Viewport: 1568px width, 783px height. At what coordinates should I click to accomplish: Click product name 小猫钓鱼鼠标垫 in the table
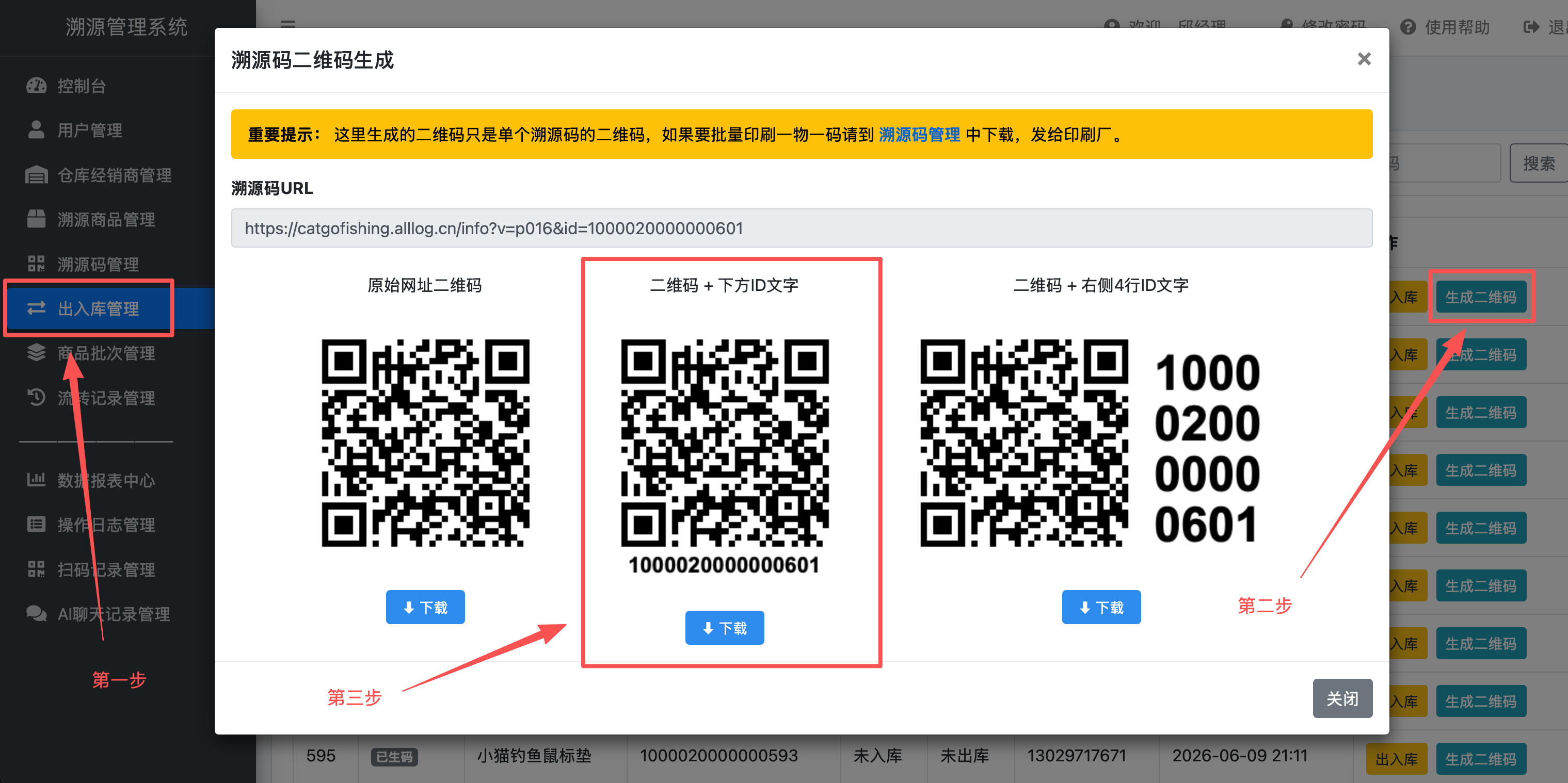534,756
